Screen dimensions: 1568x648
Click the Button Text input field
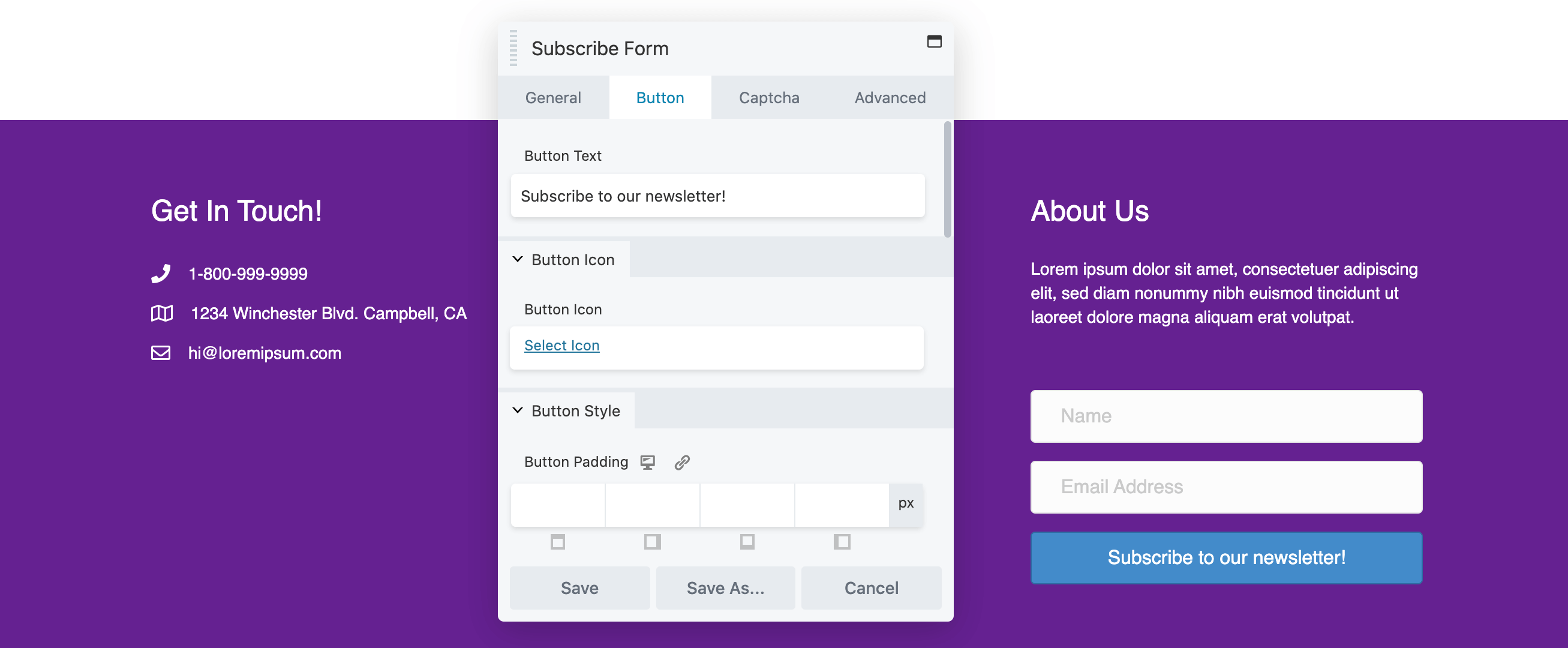click(717, 196)
